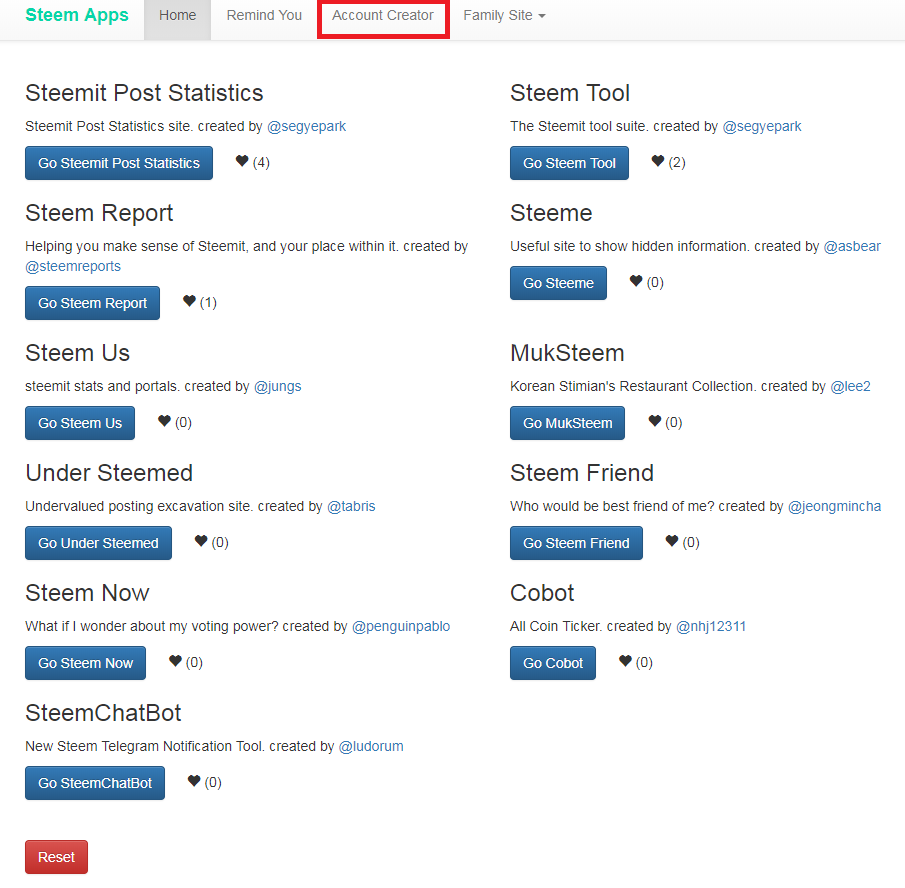This screenshot has height=888, width=905.
Task: Like Steem Friend with its heart icon
Action: pyautogui.click(x=672, y=542)
